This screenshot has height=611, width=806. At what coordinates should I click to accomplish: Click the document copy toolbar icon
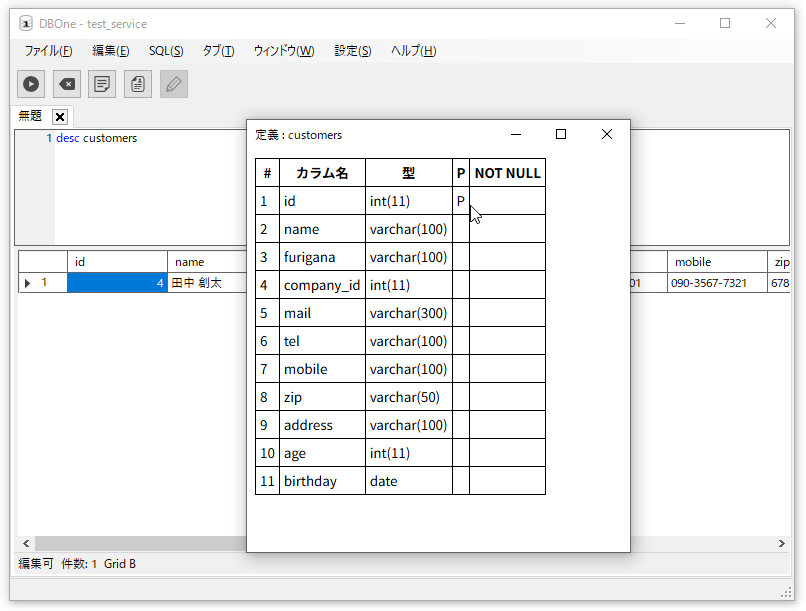138,85
